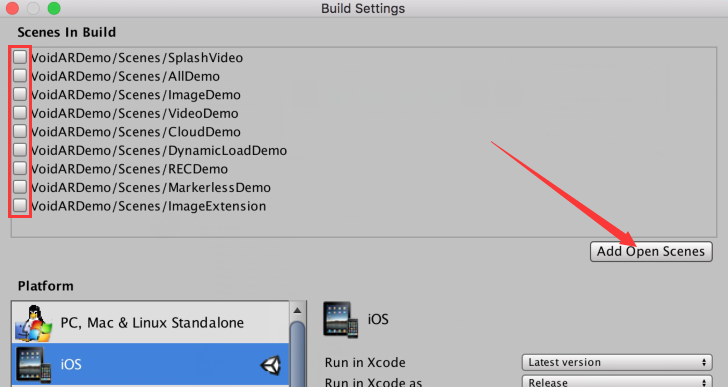Viewport: 728px width, 387px height.
Task: Click the Add Open Scenes button
Action: click(651, 252)
